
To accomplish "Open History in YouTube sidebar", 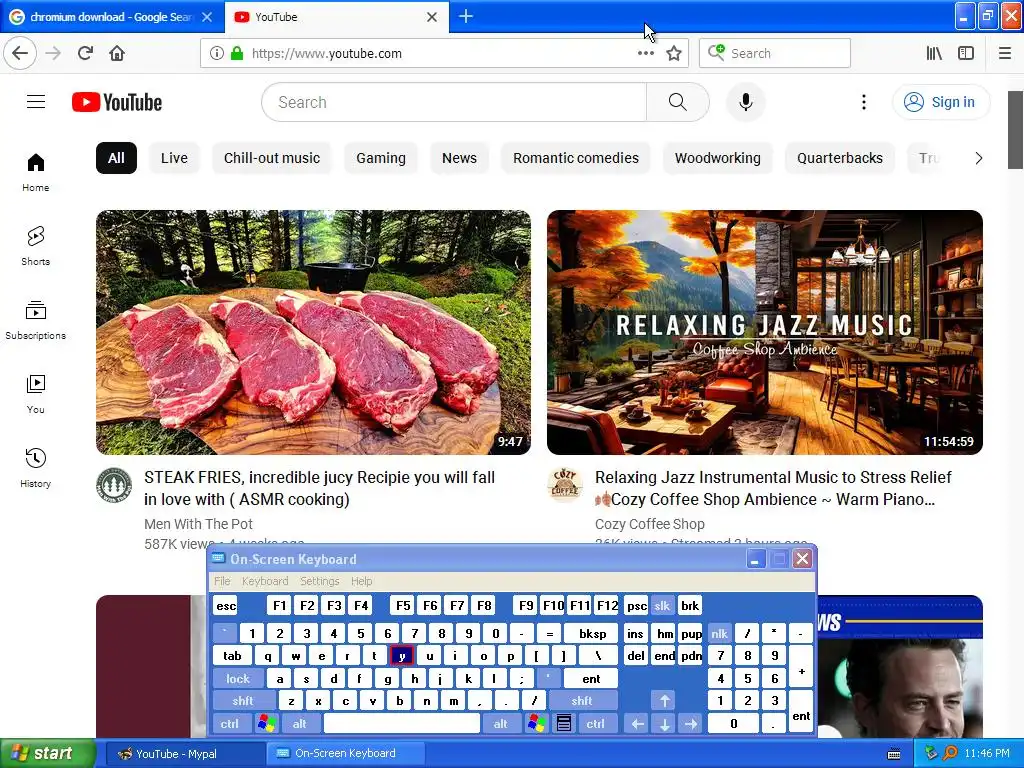I will (36, 468).
